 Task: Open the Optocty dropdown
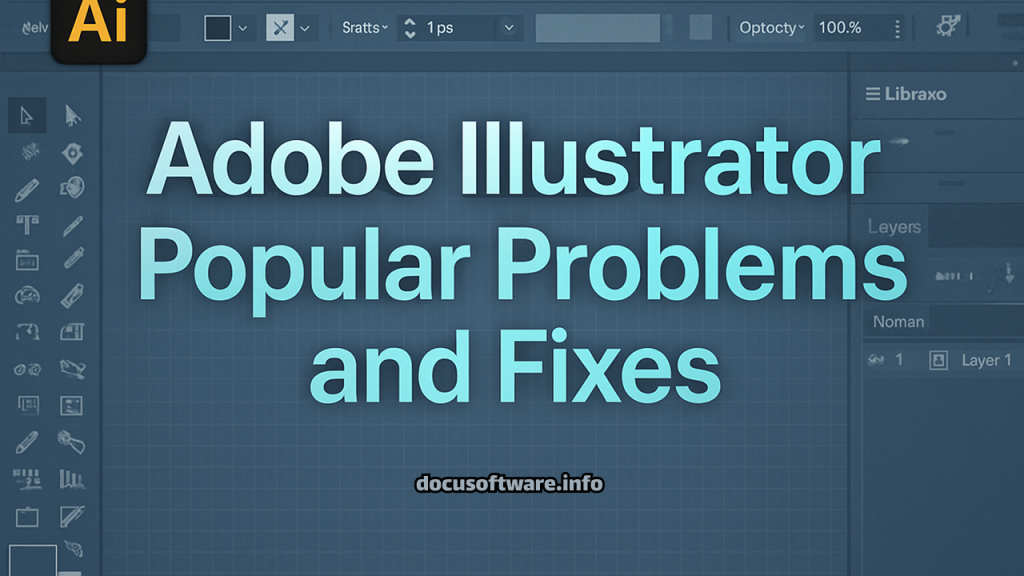click(768, 27)
